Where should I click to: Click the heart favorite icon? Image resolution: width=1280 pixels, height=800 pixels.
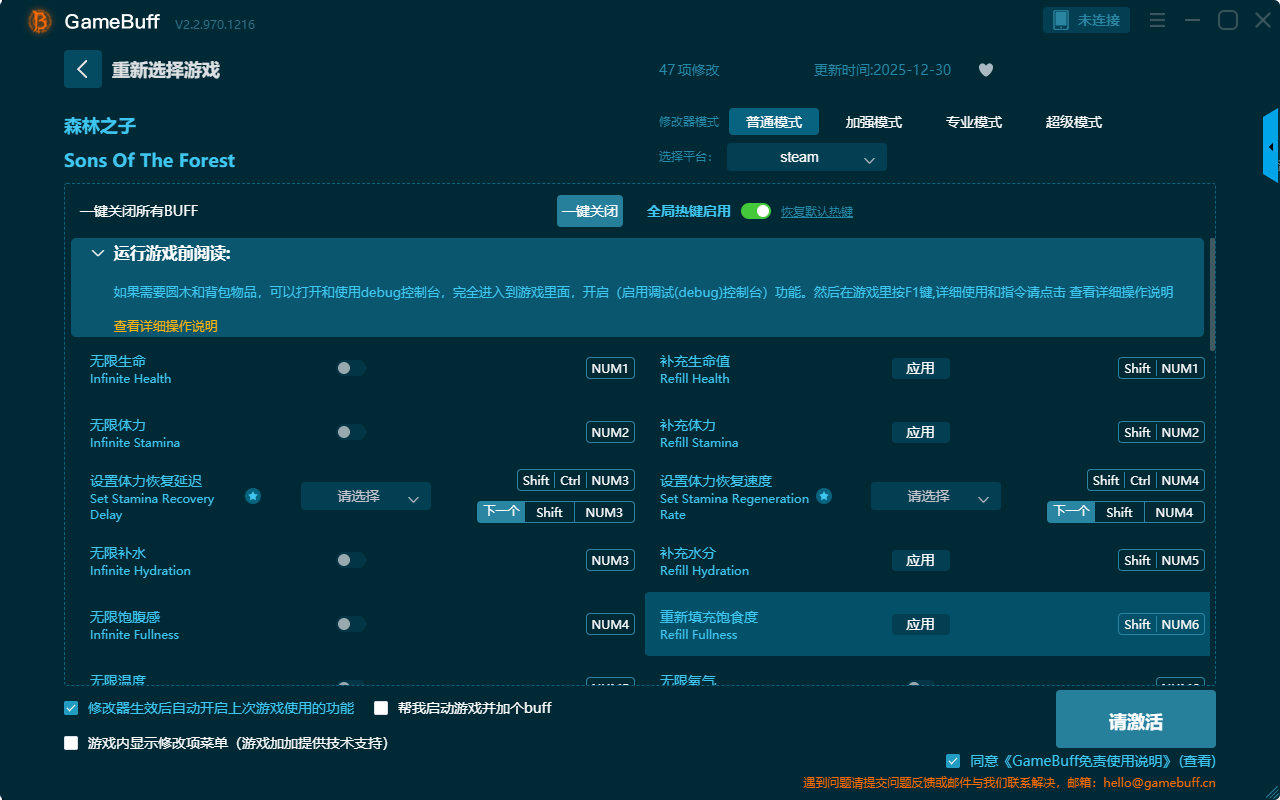[x=985, y=70]
